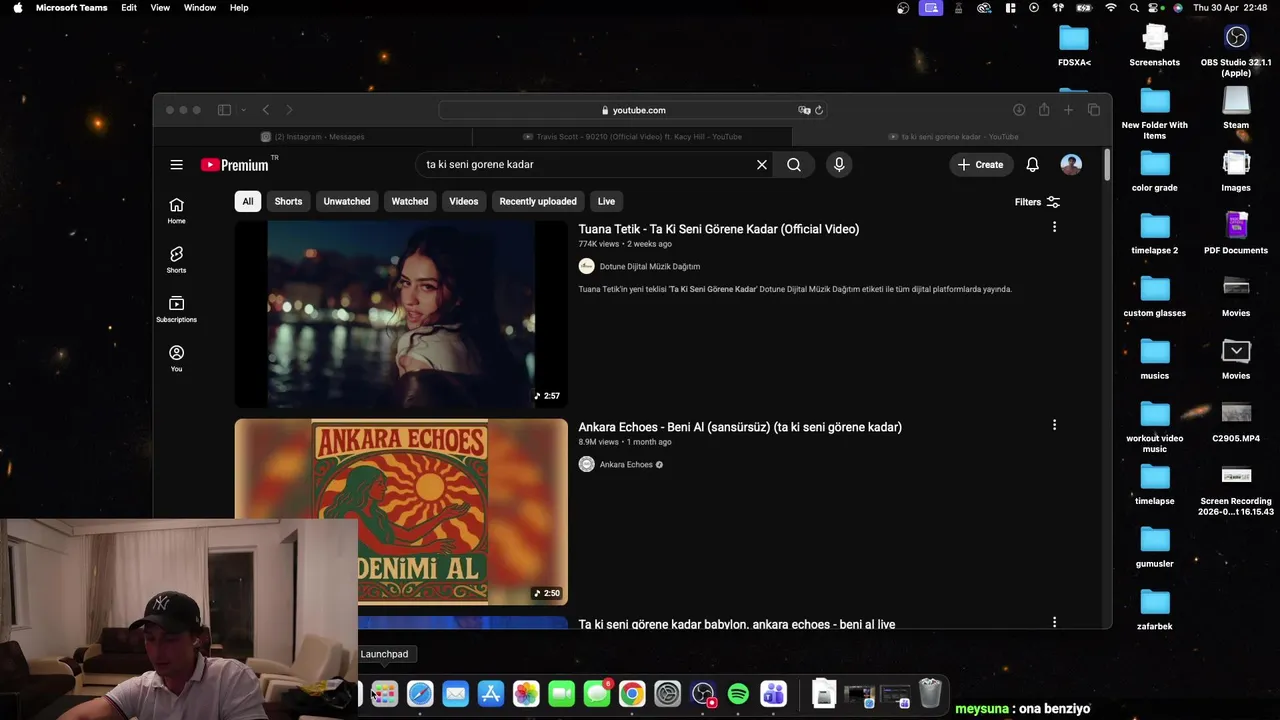
Task: Open babylon live video title
Action: [x=737, y=624]
